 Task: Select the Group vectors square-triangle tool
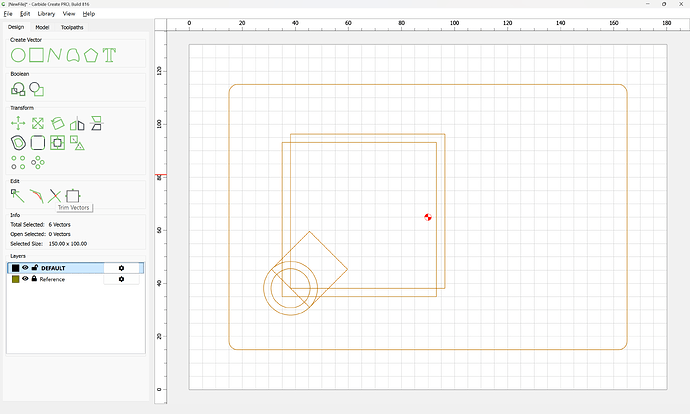click(x=77, y=143)
